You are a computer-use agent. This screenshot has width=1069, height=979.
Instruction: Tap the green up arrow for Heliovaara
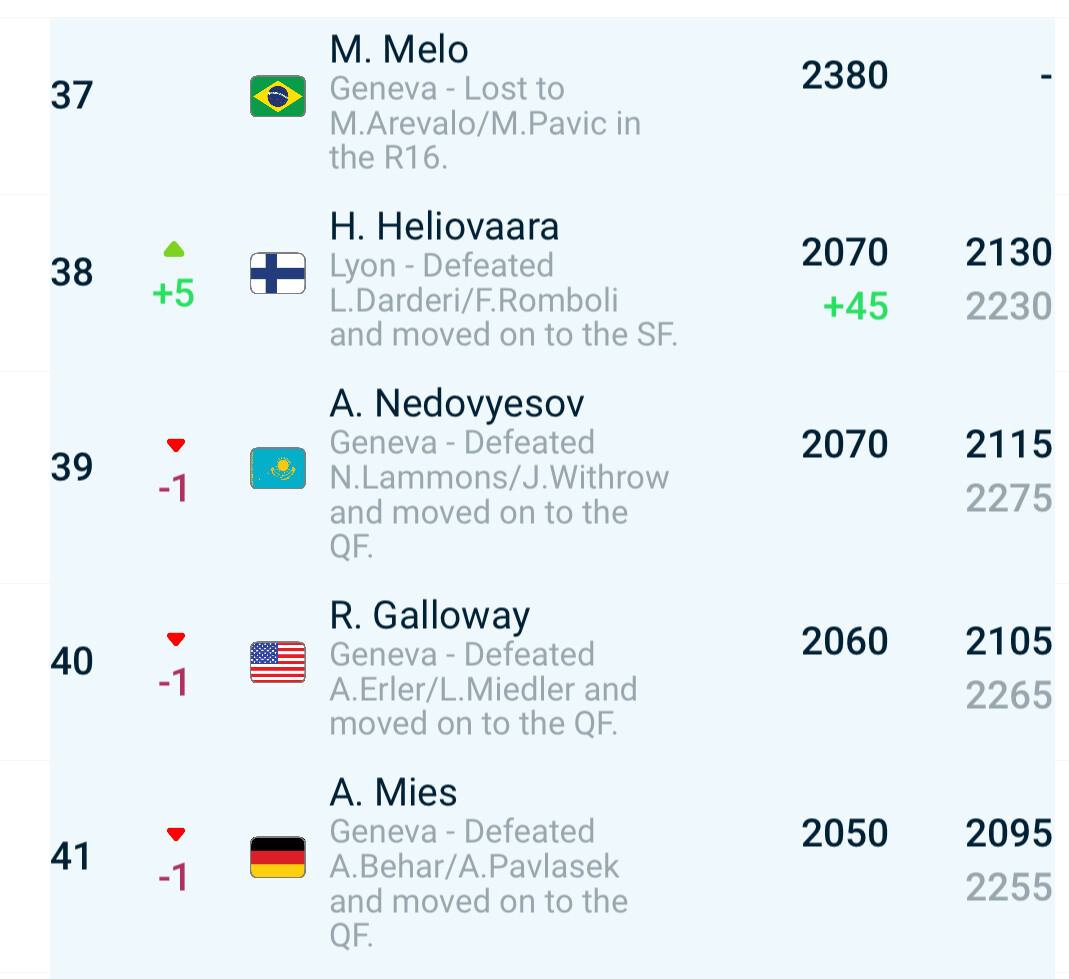click(175, 249)
